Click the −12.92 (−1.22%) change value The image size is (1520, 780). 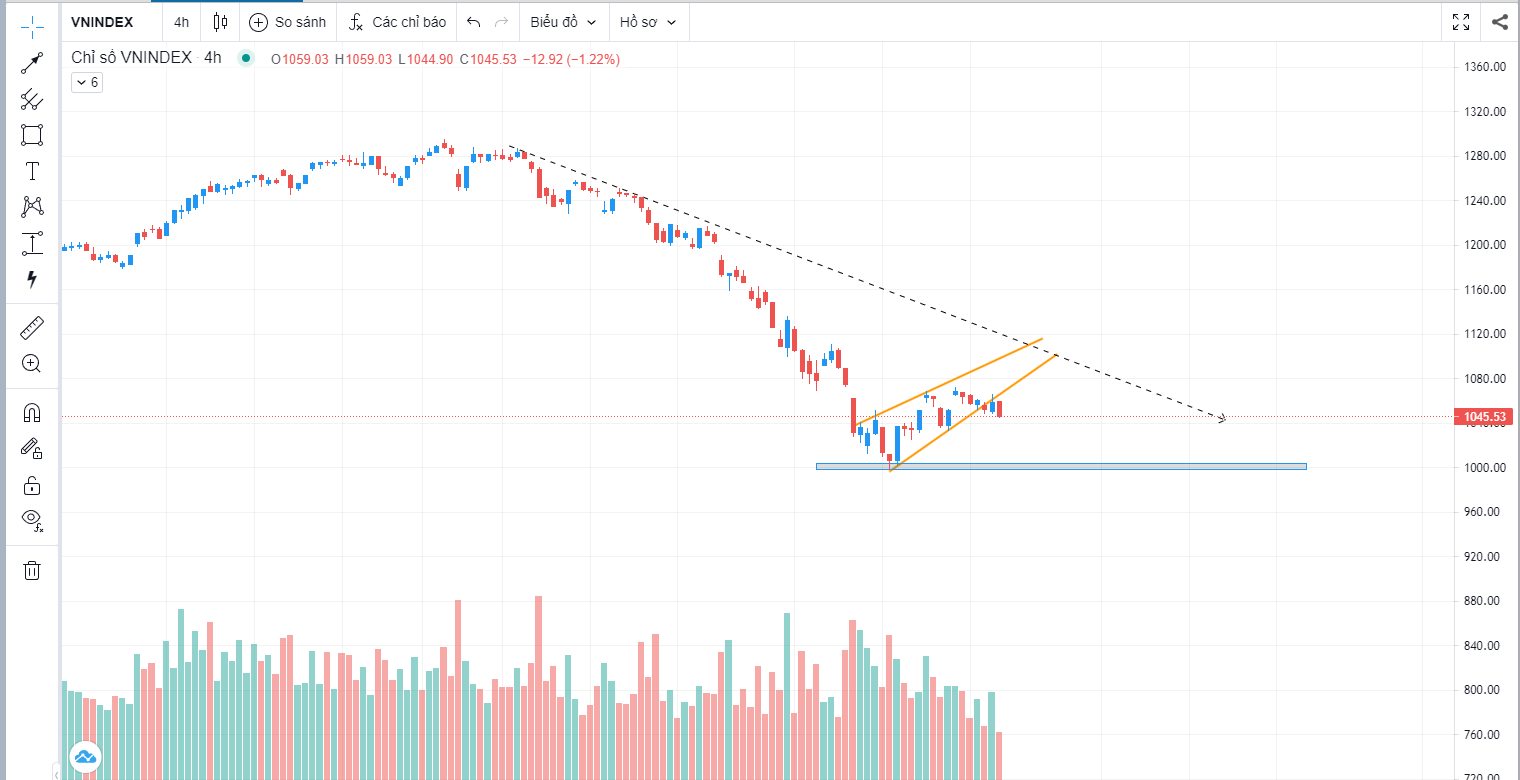(x=571, y=59)
